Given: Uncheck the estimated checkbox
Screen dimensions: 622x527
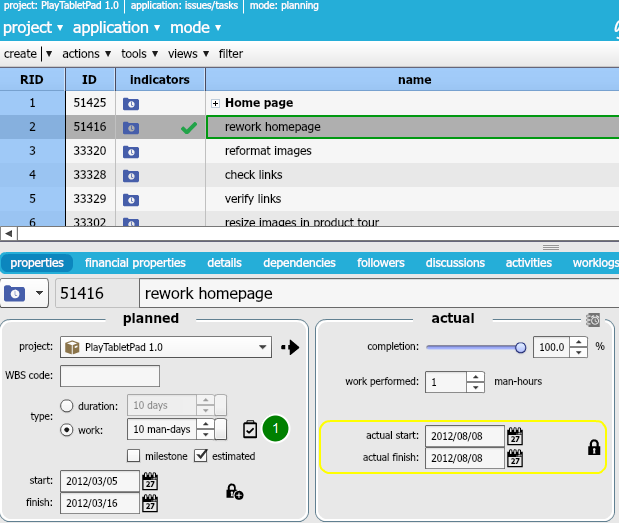Looking at the screenshot, I should [200, 456].
